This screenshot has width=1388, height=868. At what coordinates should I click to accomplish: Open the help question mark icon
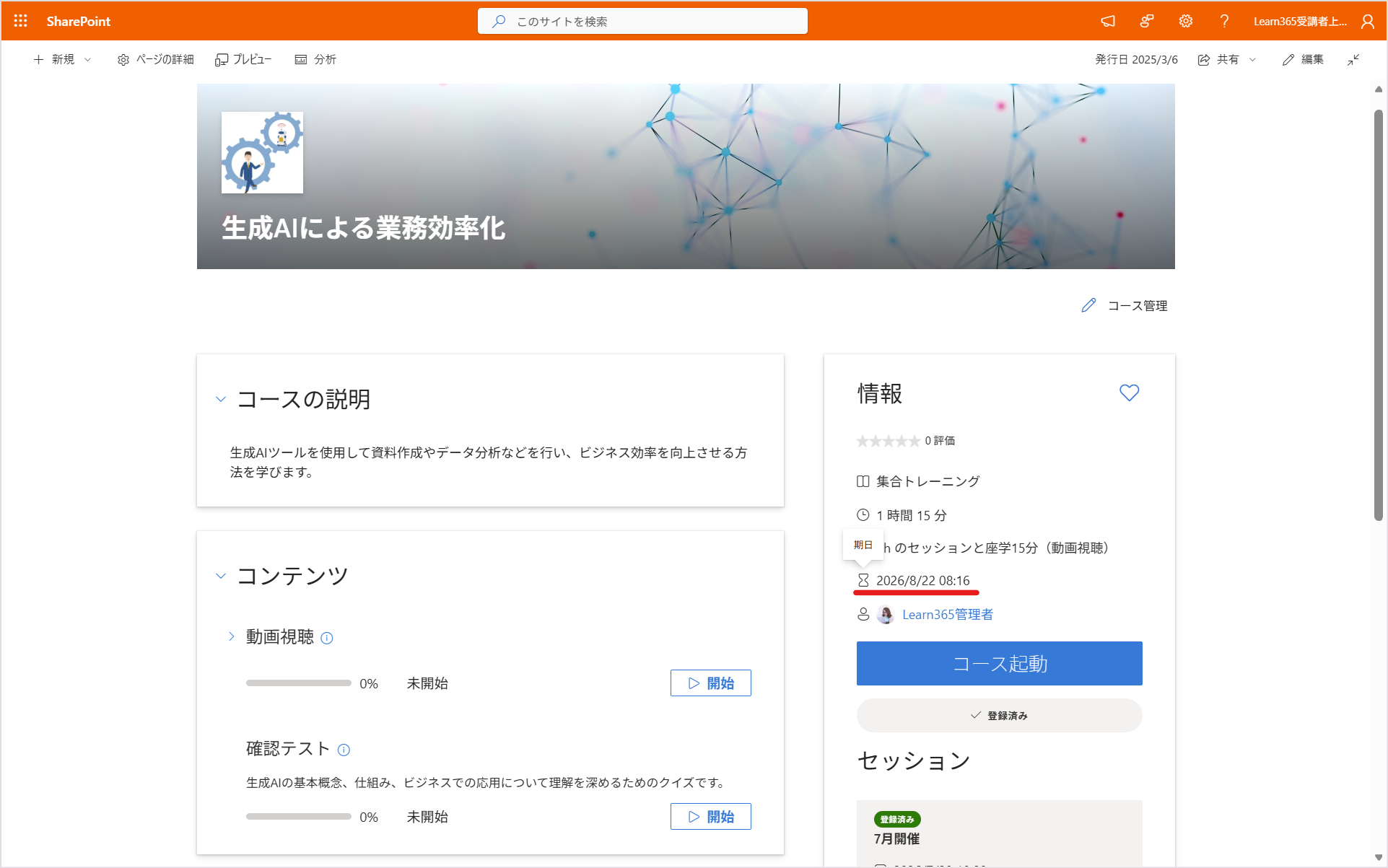pyautogui.click(x=1224, y=21)
